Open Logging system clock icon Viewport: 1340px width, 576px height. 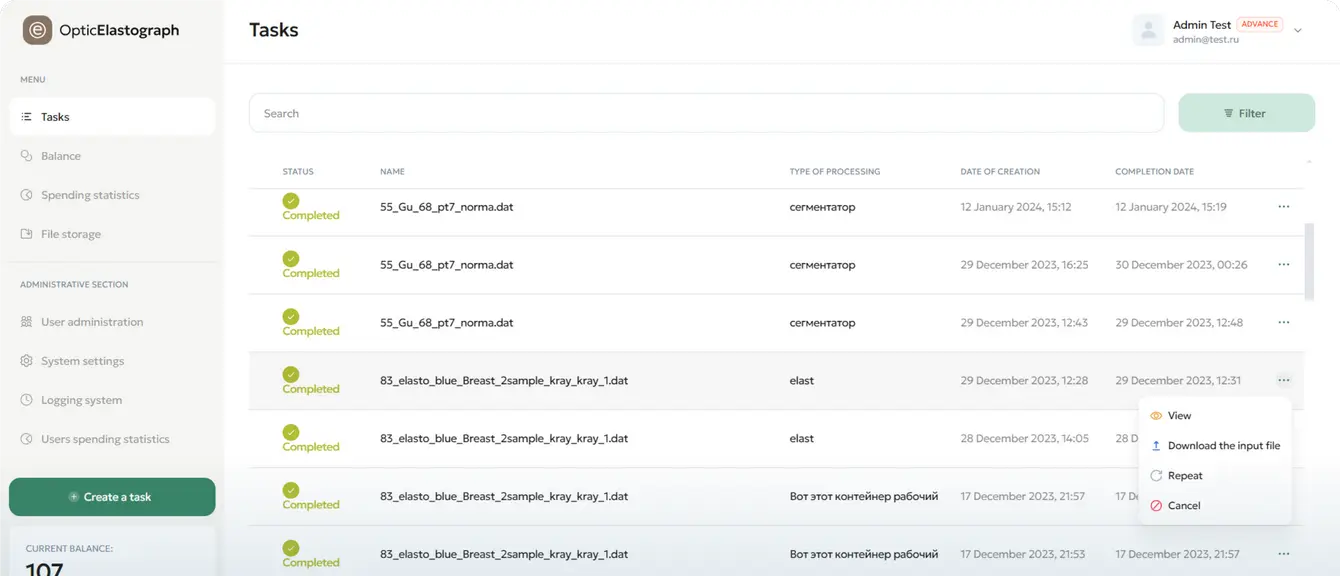coord(27,400)
